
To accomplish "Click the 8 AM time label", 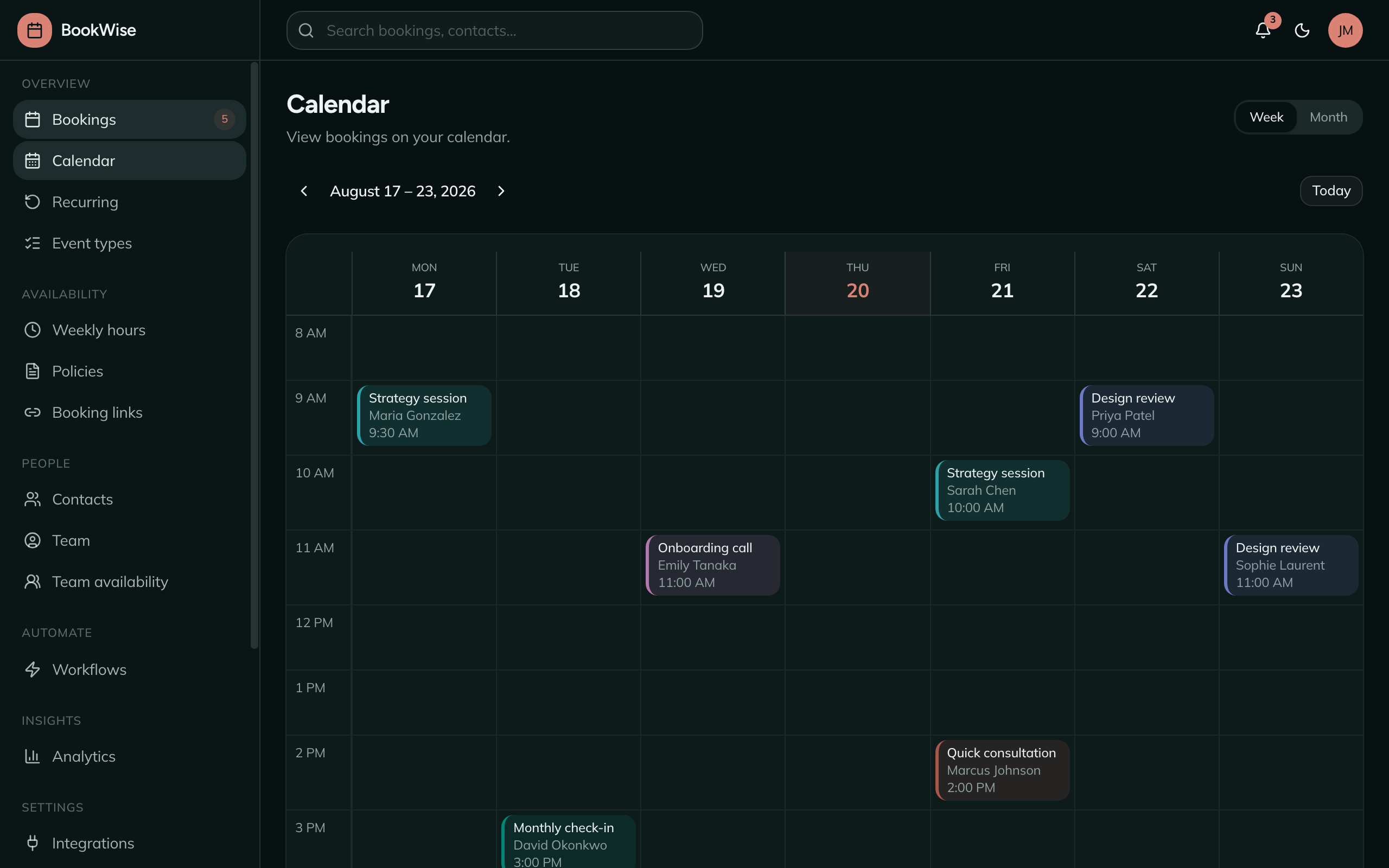I will click(310, 333).
